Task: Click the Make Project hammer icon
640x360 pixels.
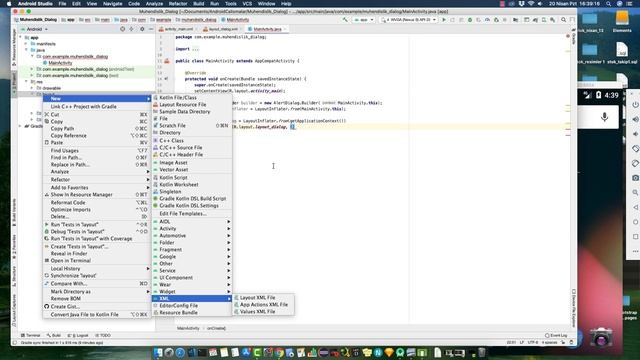Action: pyautogui.click(x=345, y=20)
